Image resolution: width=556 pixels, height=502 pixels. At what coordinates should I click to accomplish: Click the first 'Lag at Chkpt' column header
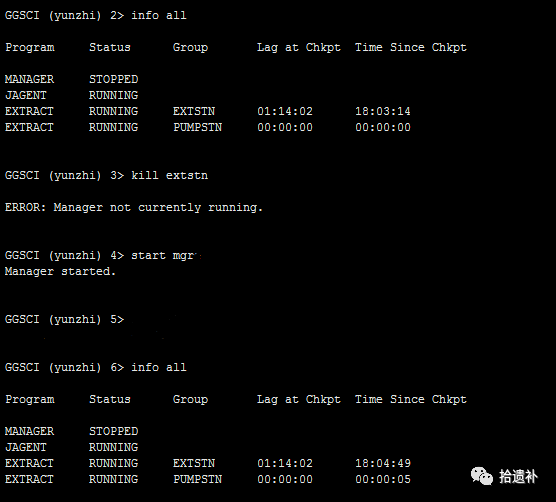[299, 47]
